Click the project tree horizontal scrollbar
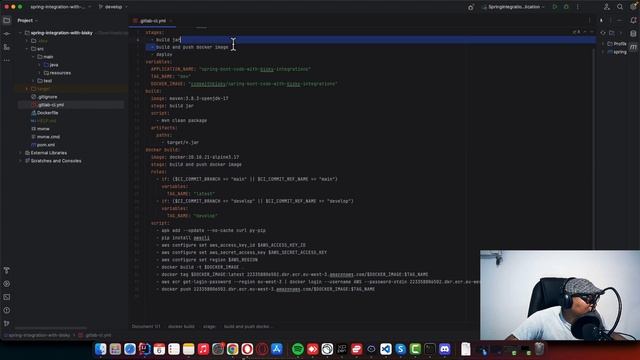The width and height of the screenshot is (640, 360). [x=51, y=328]
